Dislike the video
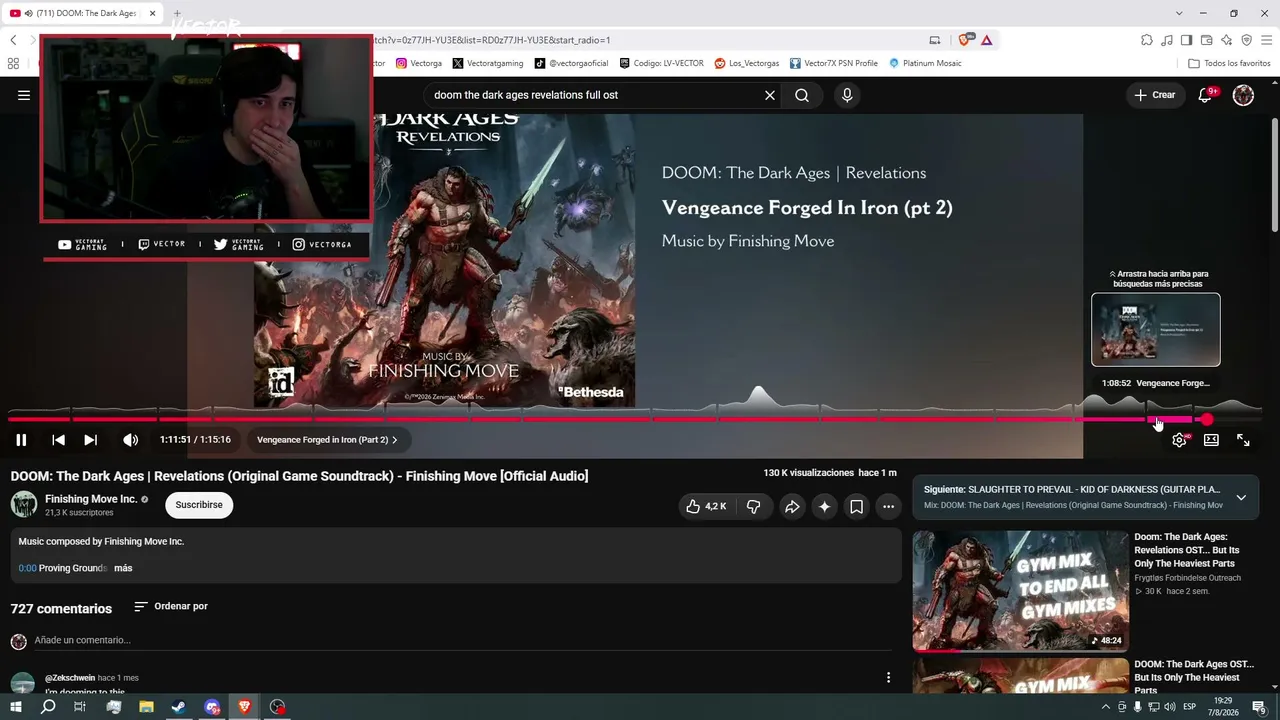The height and width of the screenshot is (720, 1280). point(754,507)
